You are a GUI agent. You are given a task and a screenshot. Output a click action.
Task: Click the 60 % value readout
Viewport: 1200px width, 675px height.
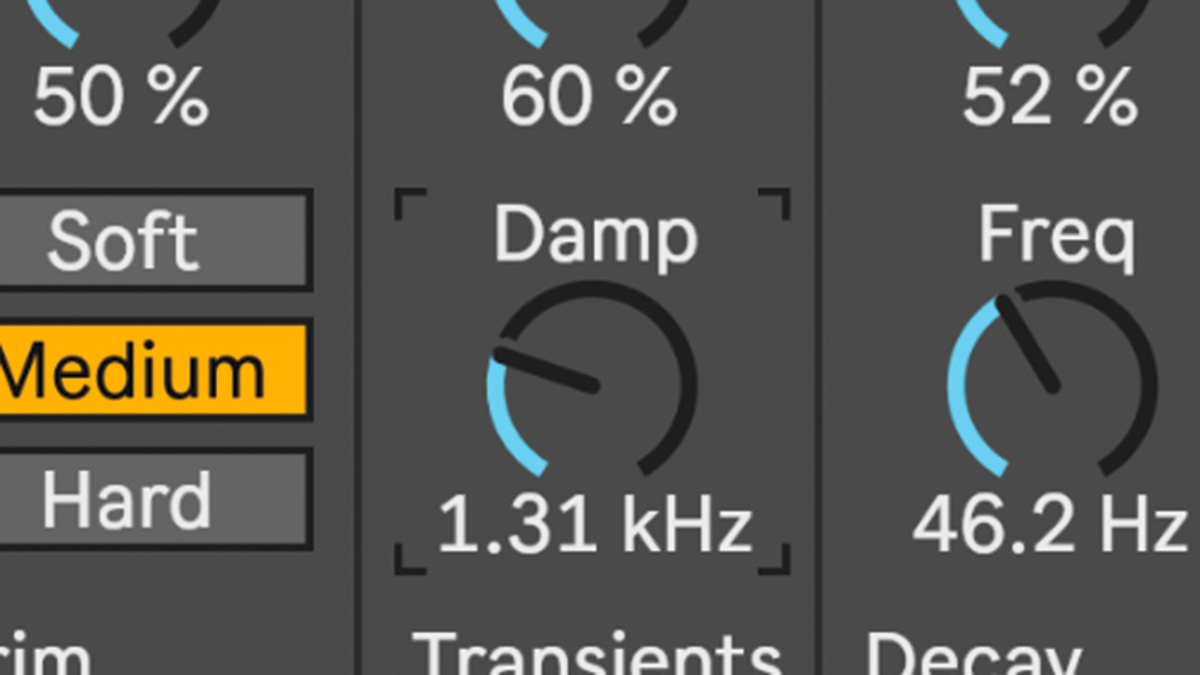coord(589,98)
